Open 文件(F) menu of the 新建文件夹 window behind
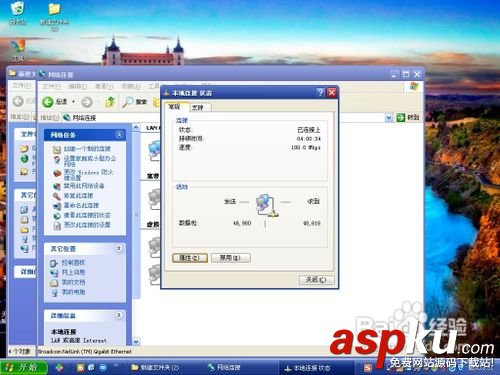The image size is (500, 375). tap(21, 86)
